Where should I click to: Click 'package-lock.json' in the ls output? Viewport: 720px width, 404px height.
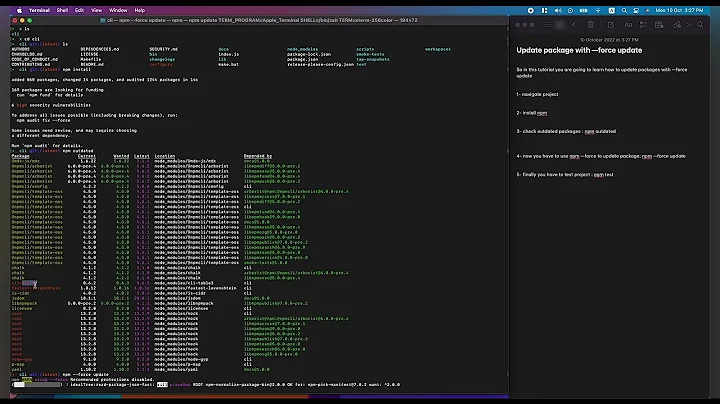[x=309, y=54]
